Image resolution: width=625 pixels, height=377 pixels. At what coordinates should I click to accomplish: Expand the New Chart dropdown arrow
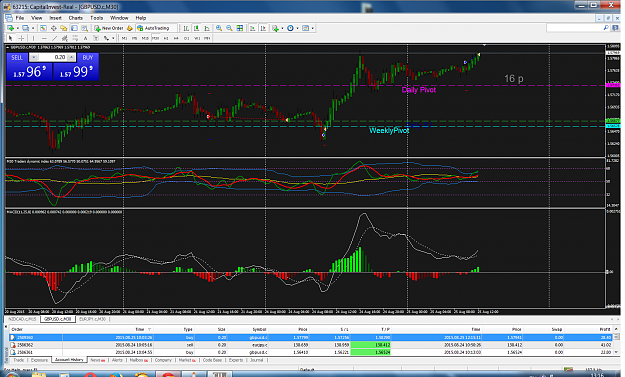click(x=18, y=28)
